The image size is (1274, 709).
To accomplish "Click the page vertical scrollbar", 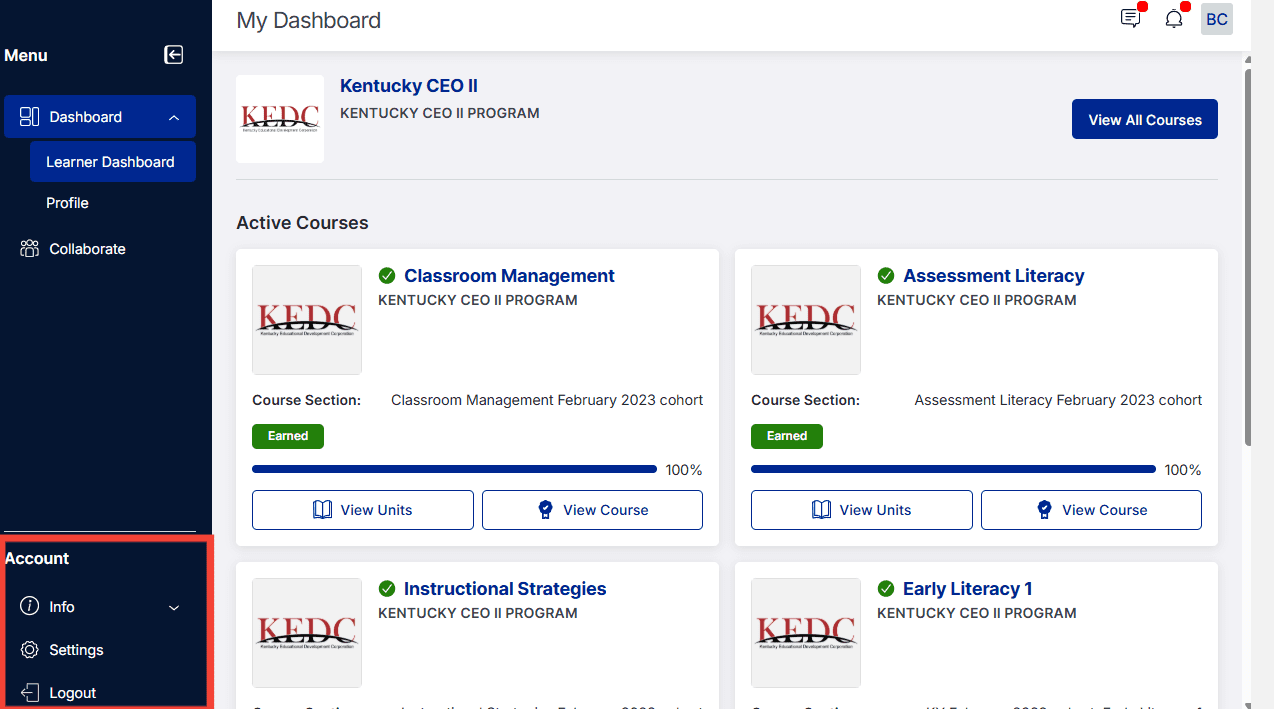I will click(x=1247, y=255).
